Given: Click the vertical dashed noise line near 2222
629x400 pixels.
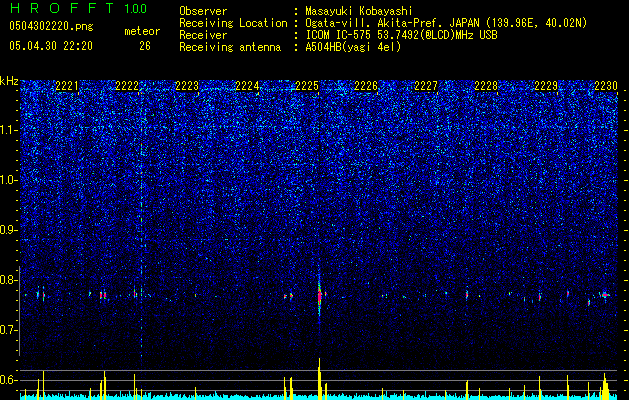Looking at the screenshot, I should tap(141, 225).
